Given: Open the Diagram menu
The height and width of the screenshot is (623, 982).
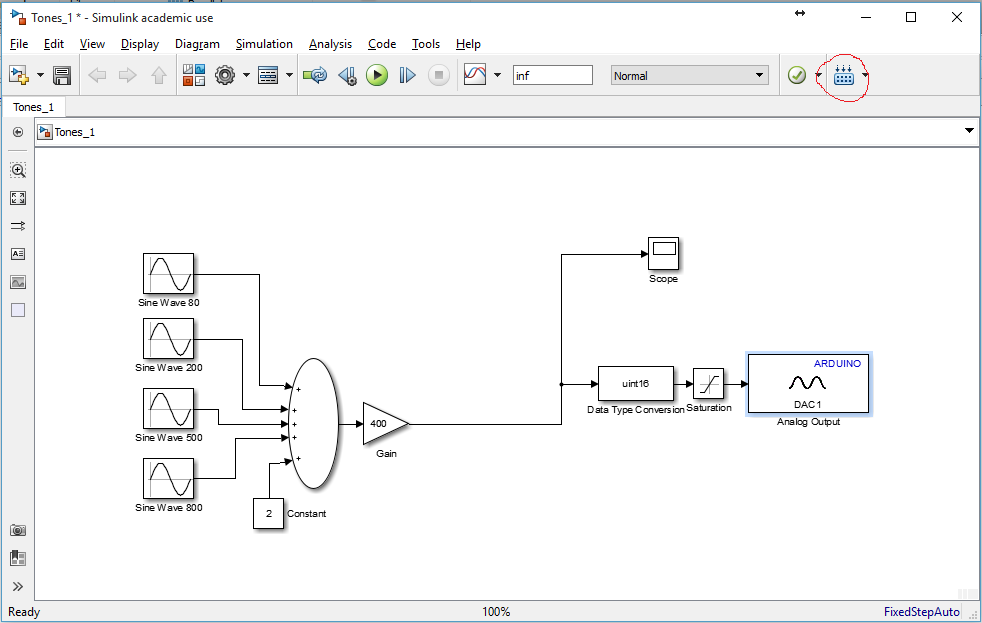Looking at the screenshot, I should [197, 44].
